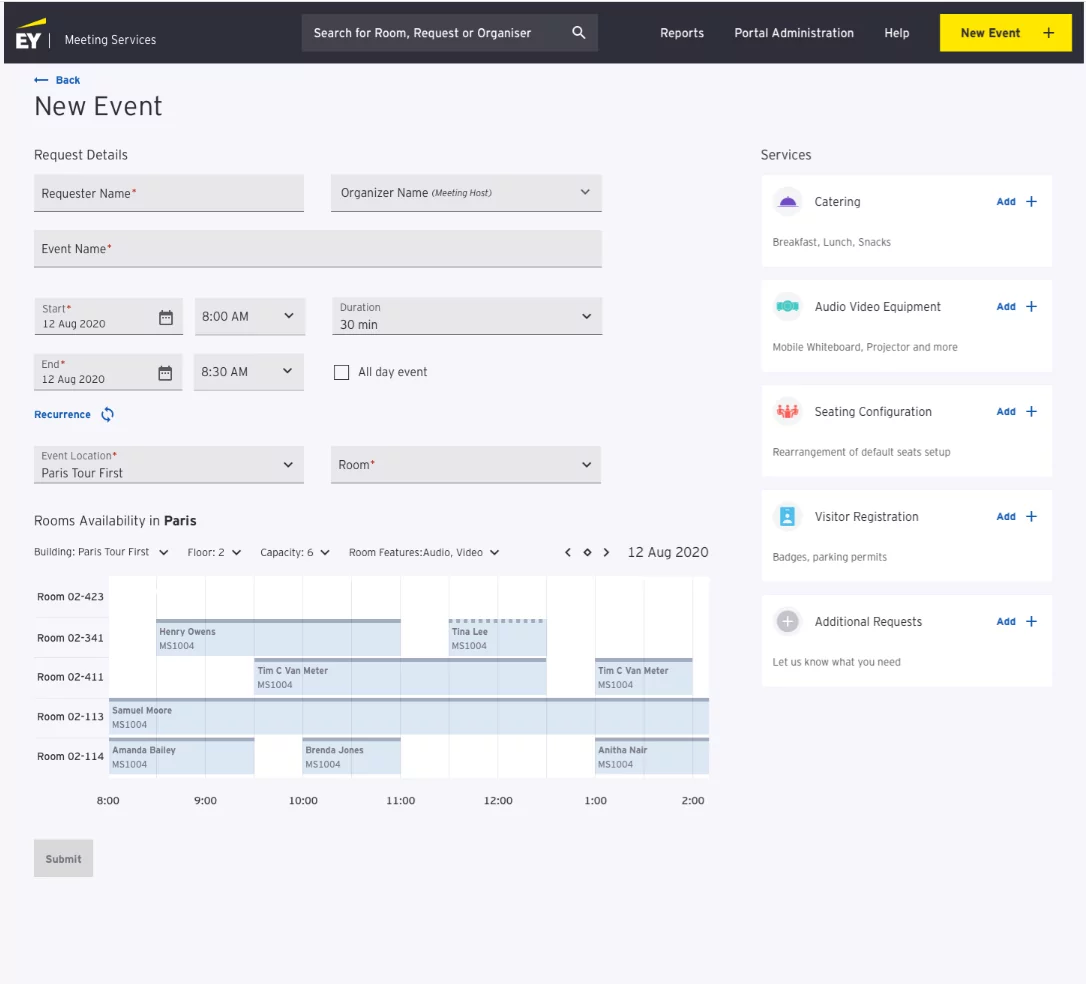Open Portal Administration menu
Image resolution: width=1086 pixels, height=984 pixels.
pyautogui.click(x=794, y=33)
